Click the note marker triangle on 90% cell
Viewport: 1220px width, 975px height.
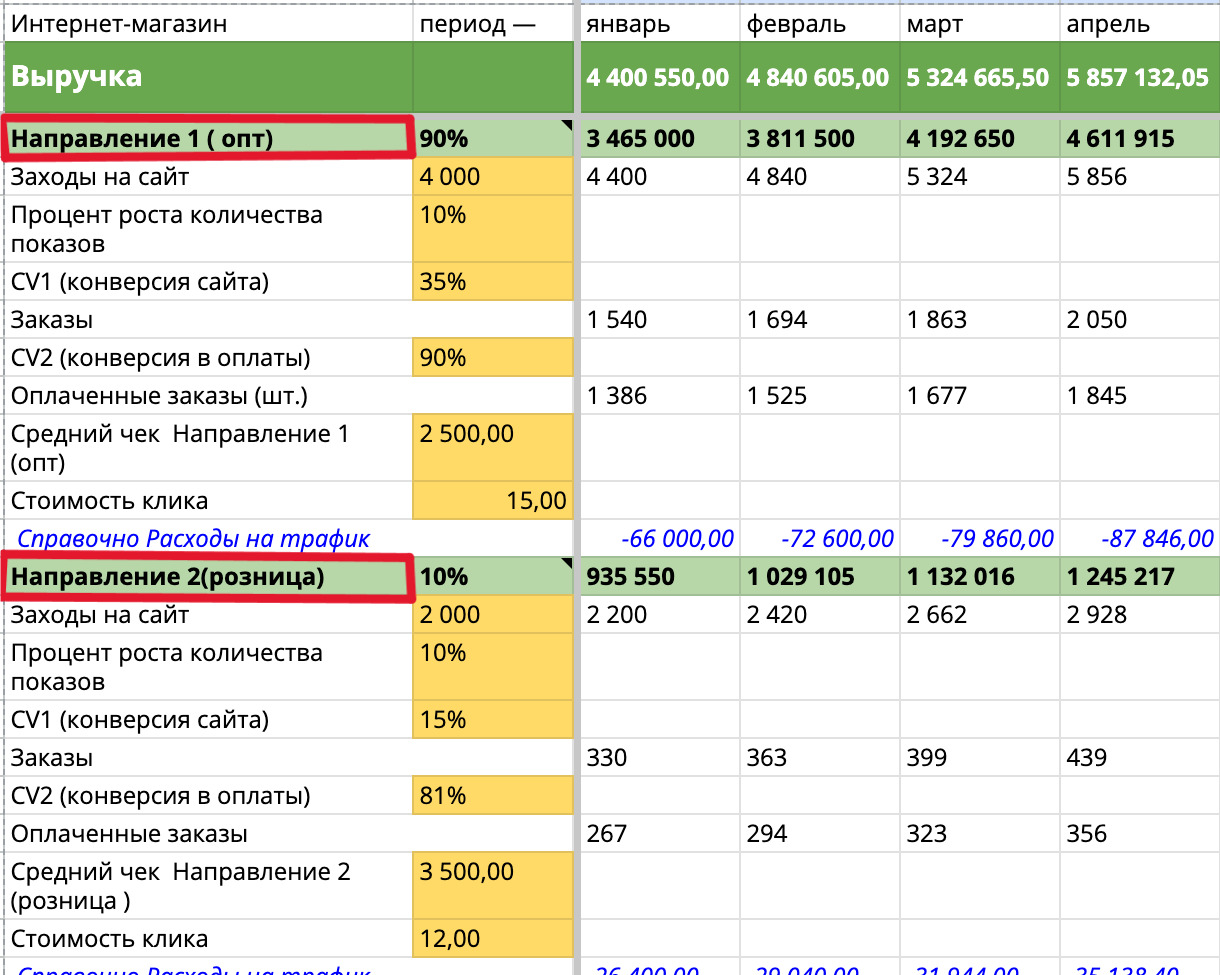(x=567, y=125)
